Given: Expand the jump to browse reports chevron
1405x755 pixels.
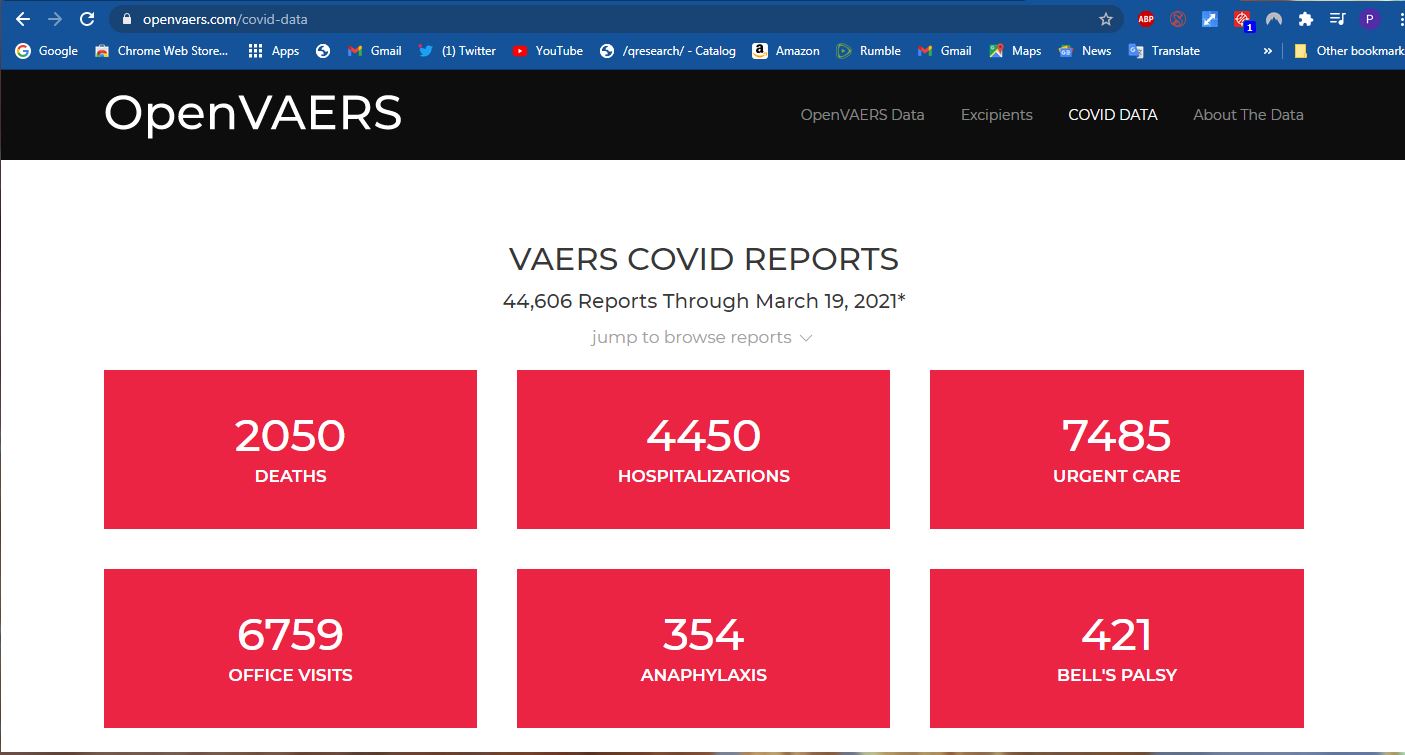Looking at the screenshot, I should pos(806,338).
